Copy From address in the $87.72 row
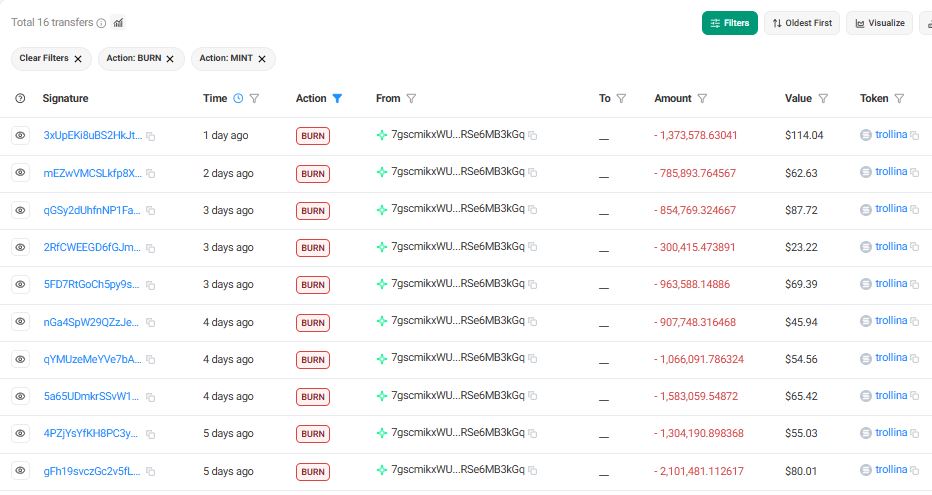This screenshot has width=932, height=495. [533, 210]
